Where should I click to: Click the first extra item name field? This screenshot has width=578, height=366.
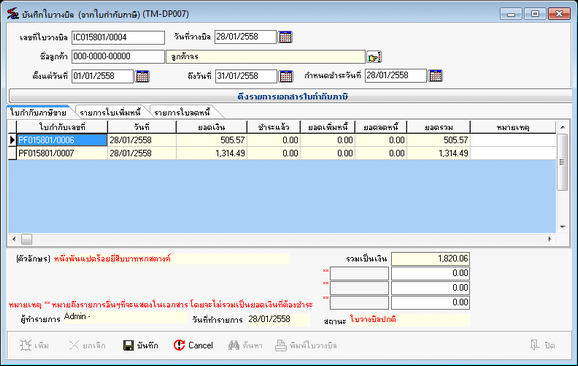click(359, 273)
